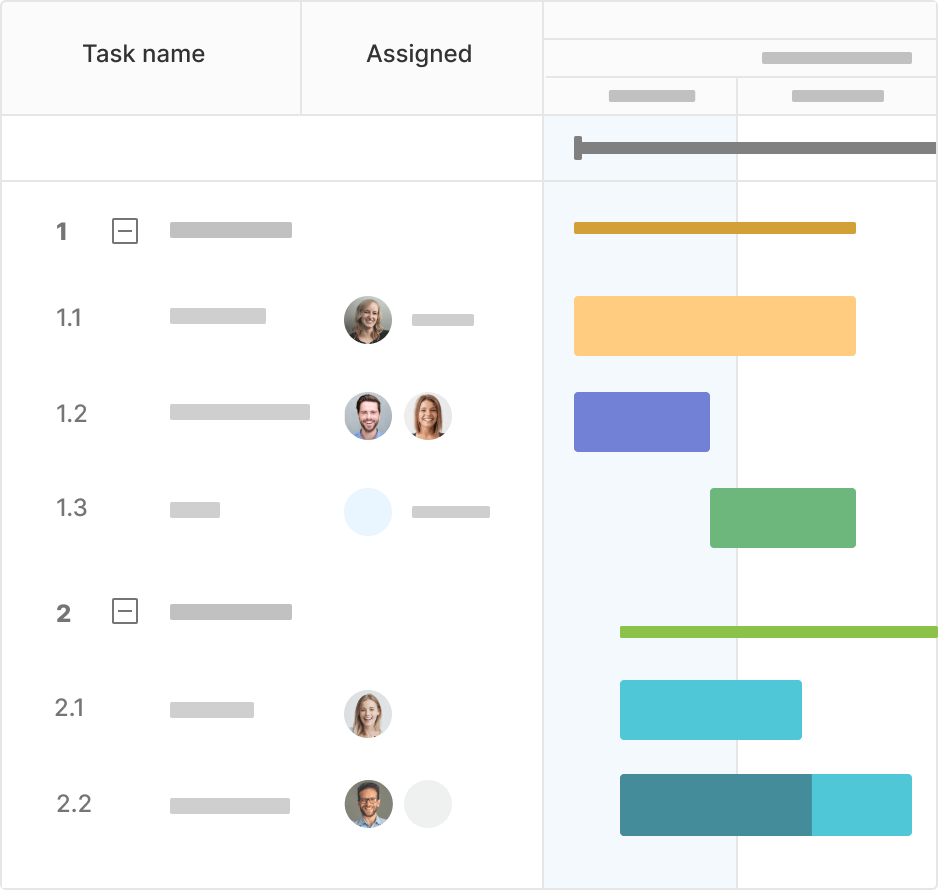Click the second avatar on task 1.2

pyautogui.click(x=428, y=417)
